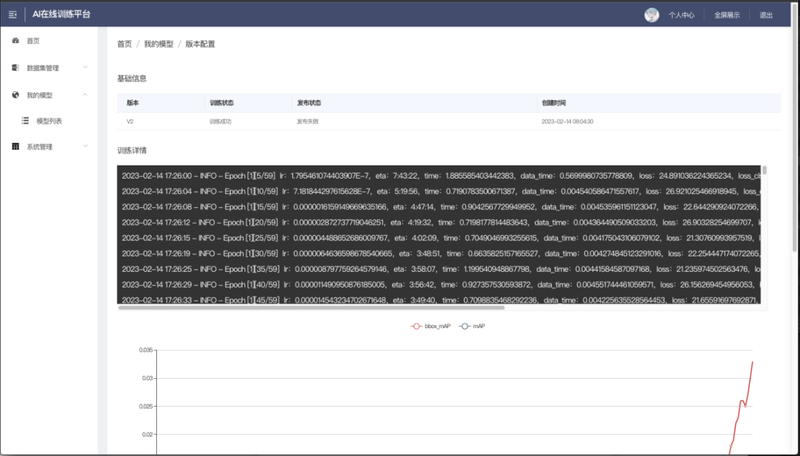The width and height of the screenshot is (800, 456).
Task: Click the V2 version cell
Action: 130,122
